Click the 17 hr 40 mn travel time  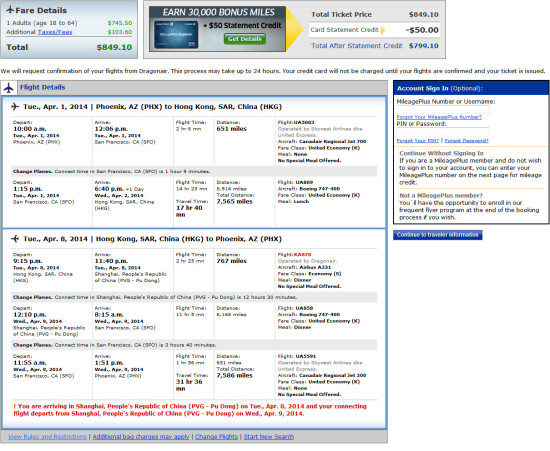point(189,211)
